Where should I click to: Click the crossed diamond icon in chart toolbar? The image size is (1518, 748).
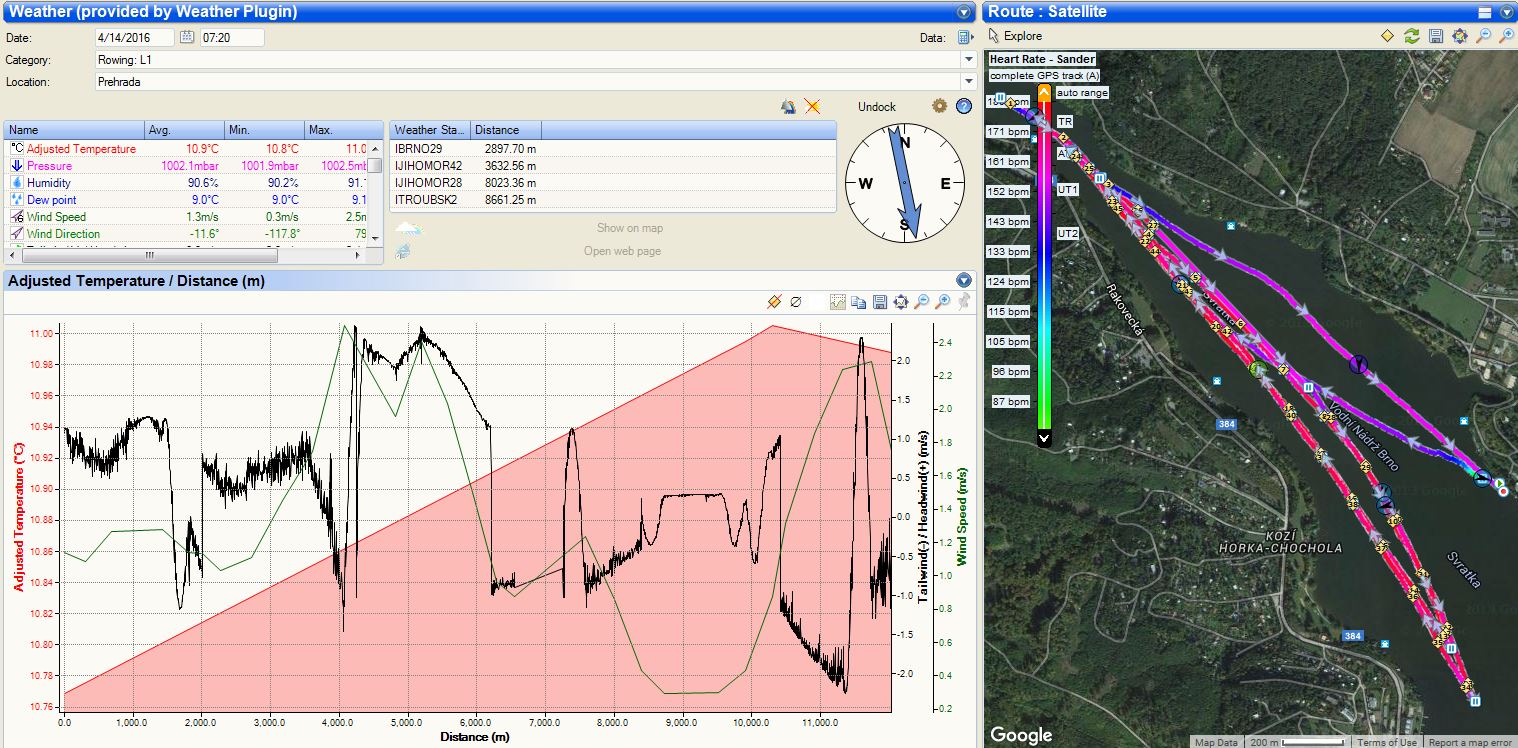(x=773, y=301)
